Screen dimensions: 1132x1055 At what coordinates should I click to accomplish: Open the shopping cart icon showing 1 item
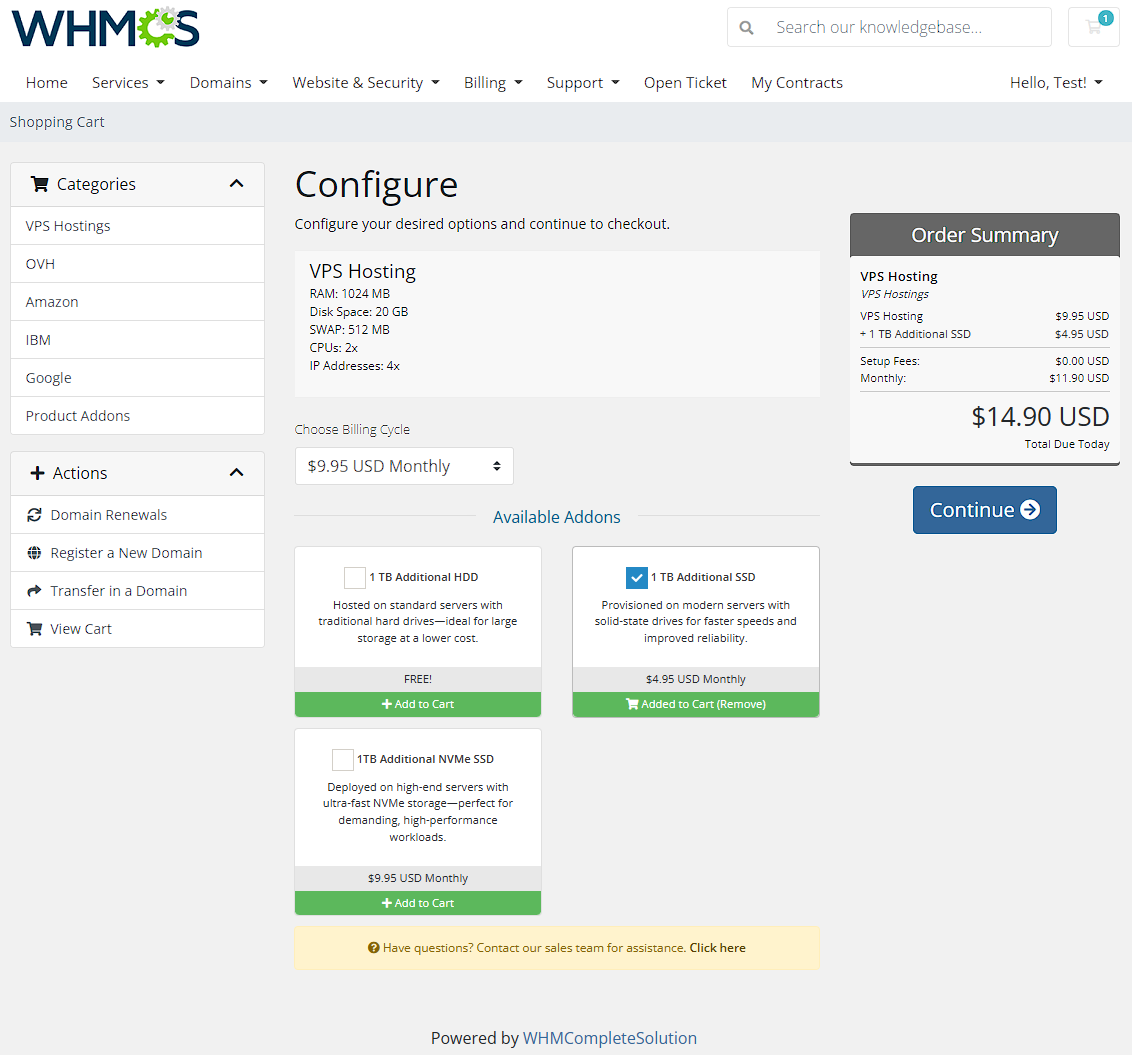point(1093,27)
